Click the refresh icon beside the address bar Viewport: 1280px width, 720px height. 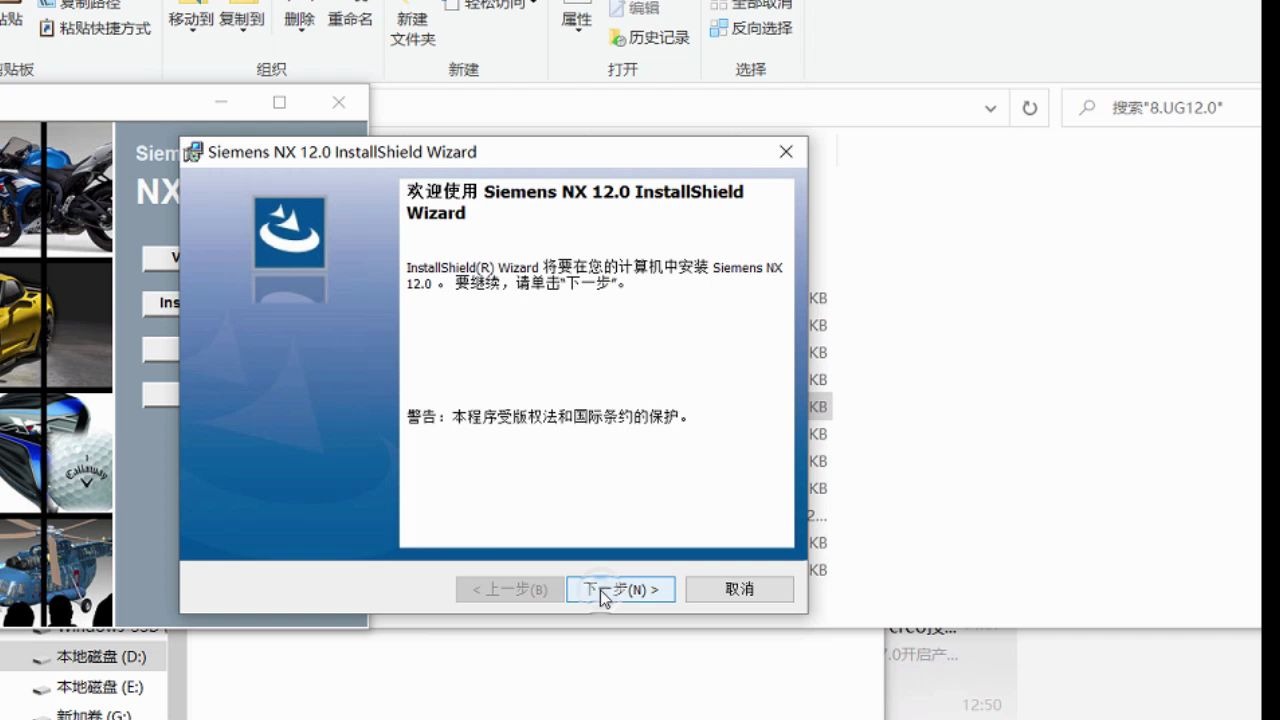tap(1029, 108)
